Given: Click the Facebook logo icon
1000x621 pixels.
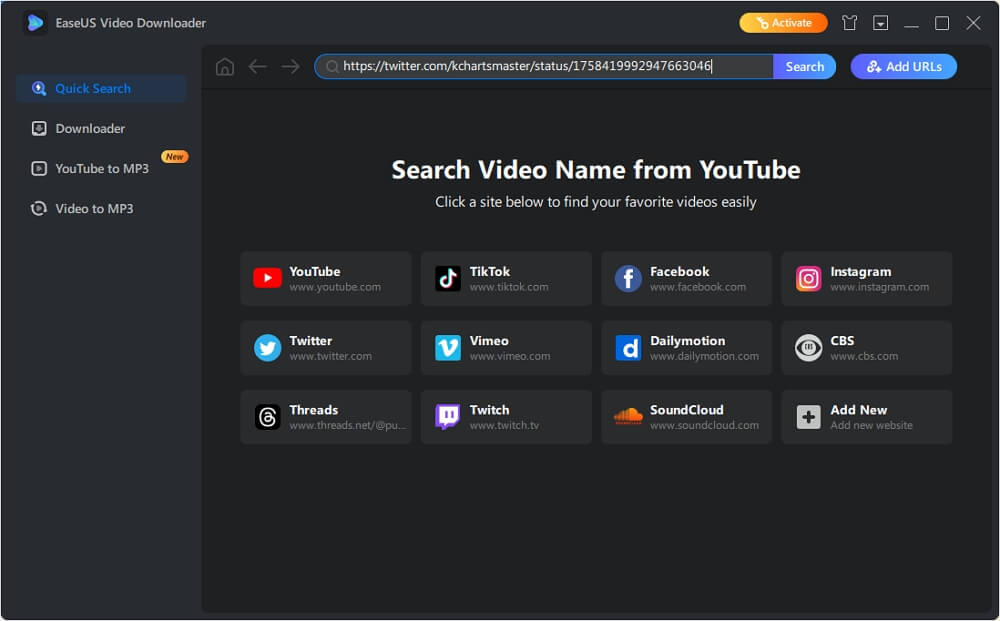Looking at the screenshot, I should click(628, 279).
